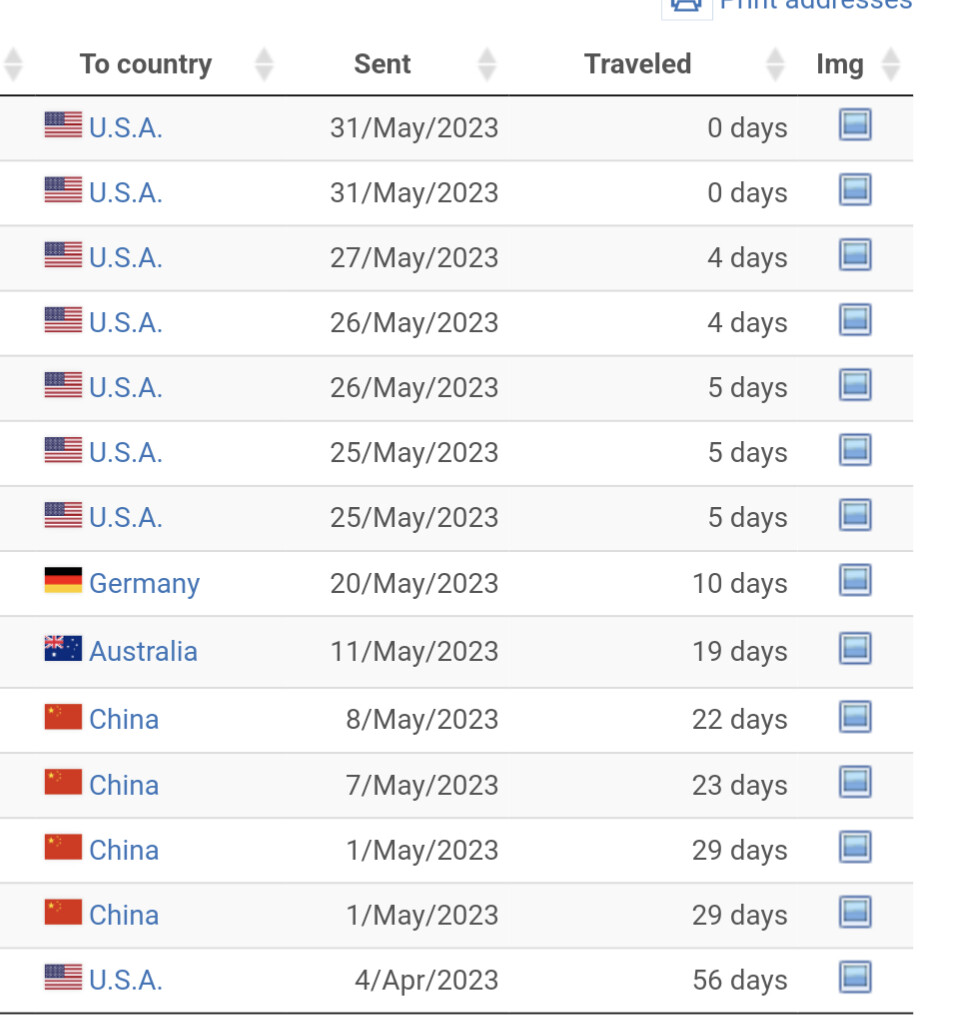Click the Traveled column header
Viewport: 953px width, 1028px height.
(x=638, y=64)
